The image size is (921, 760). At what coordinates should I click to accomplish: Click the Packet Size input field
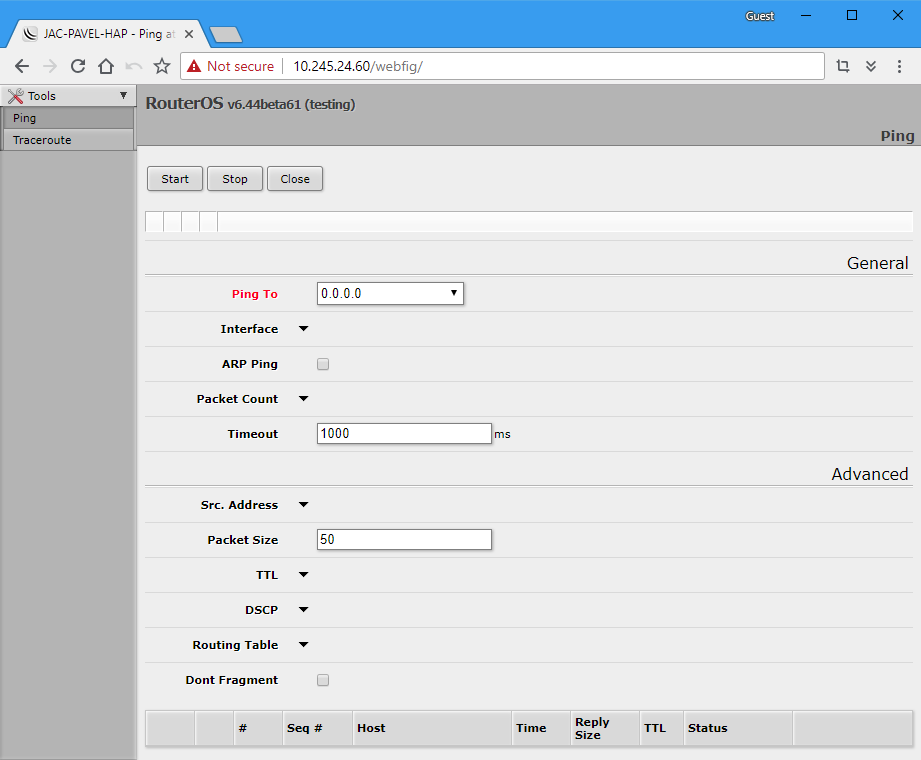pyautogui.click(x=404, y=539)
